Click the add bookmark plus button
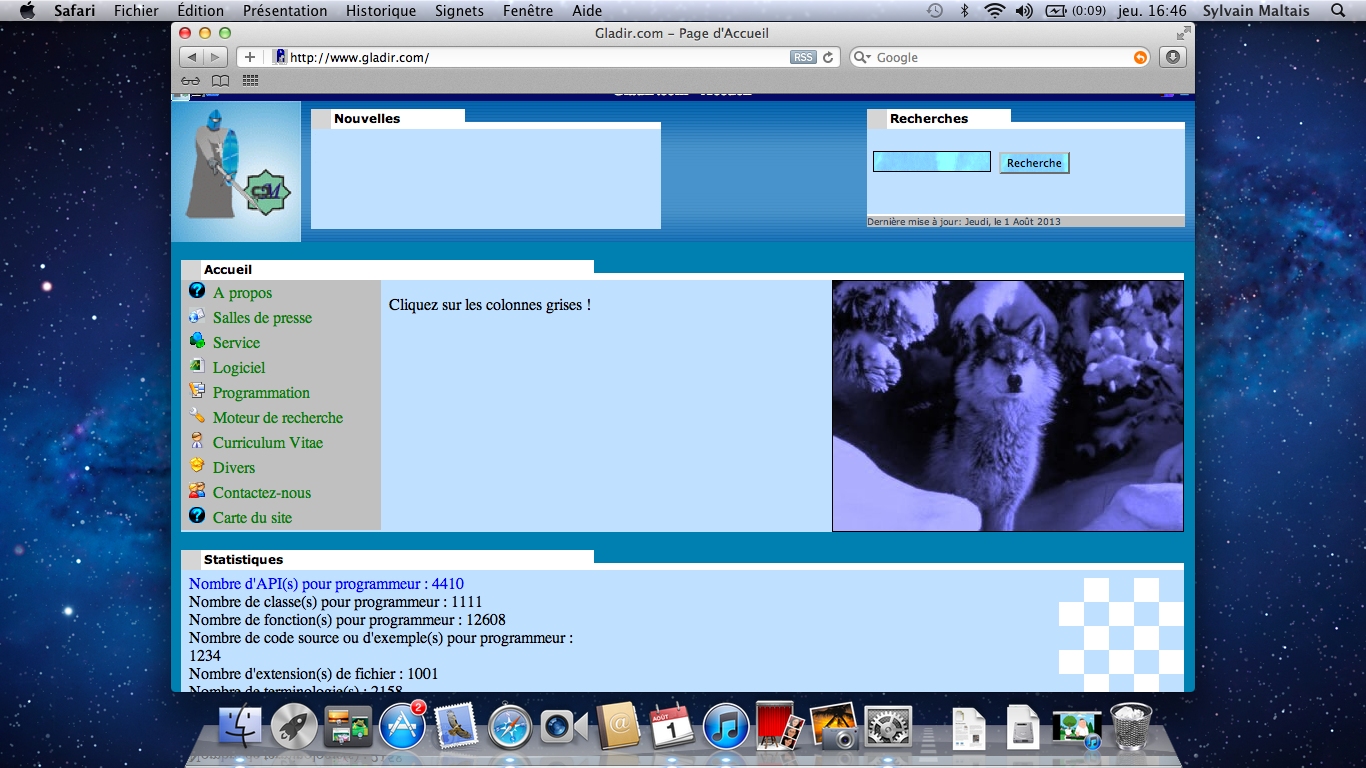Image resolution: width=1366 pixels, height=768 pixels. pyautogui.click(x=250, y=57)
